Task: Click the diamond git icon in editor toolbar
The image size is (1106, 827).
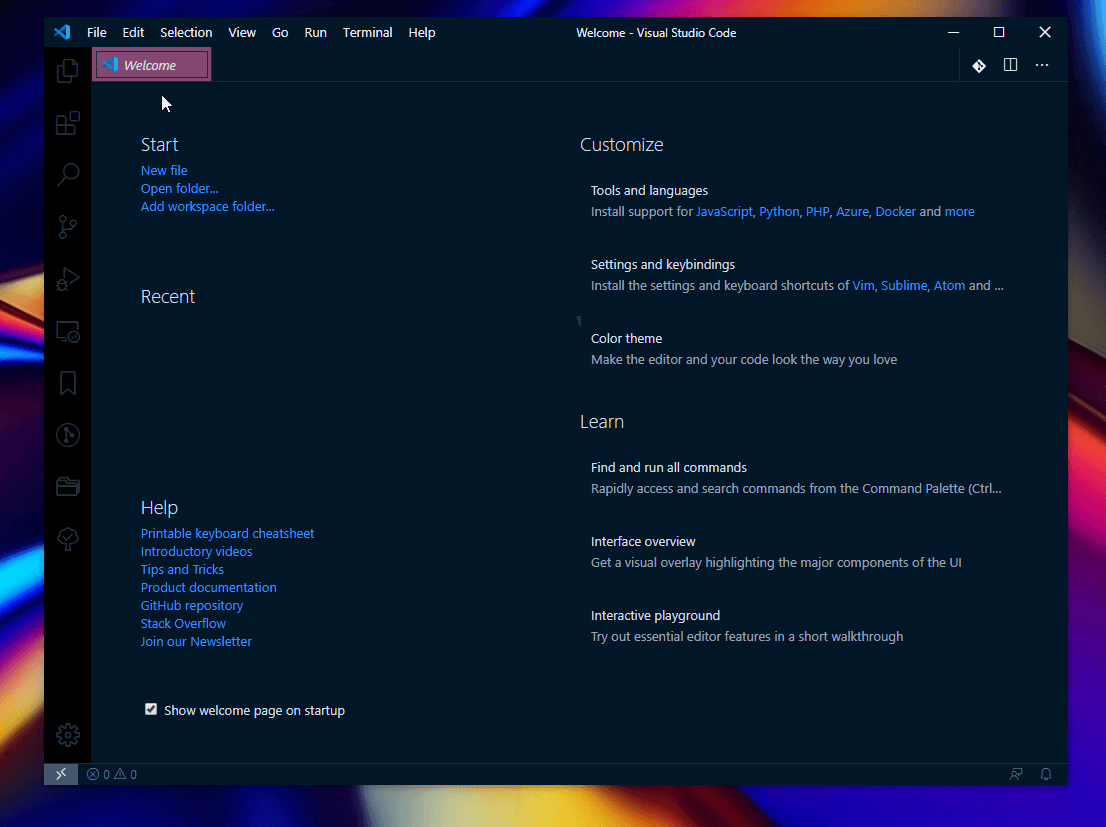Action: pos(979,66)
